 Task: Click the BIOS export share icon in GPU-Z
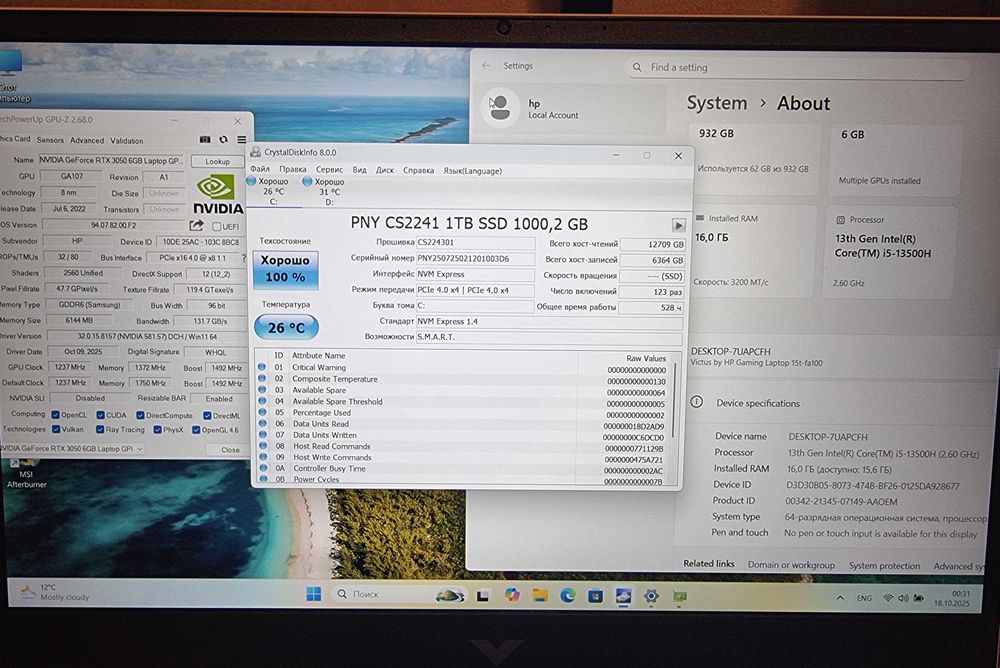(x=196, y=225)
